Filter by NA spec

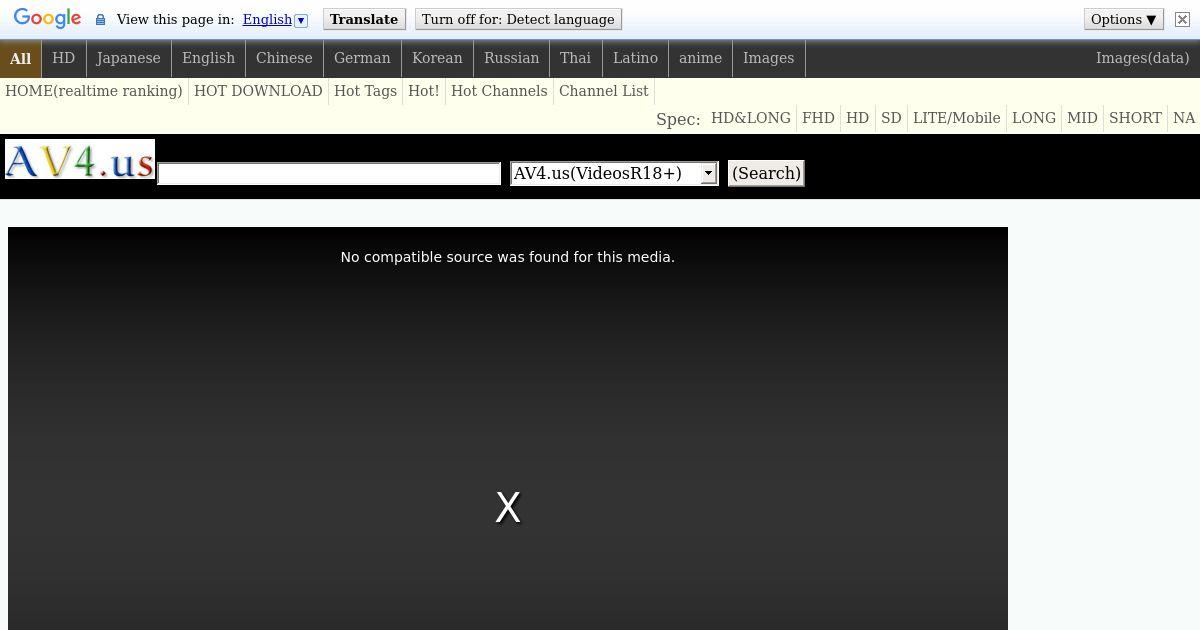(1184, 118)
